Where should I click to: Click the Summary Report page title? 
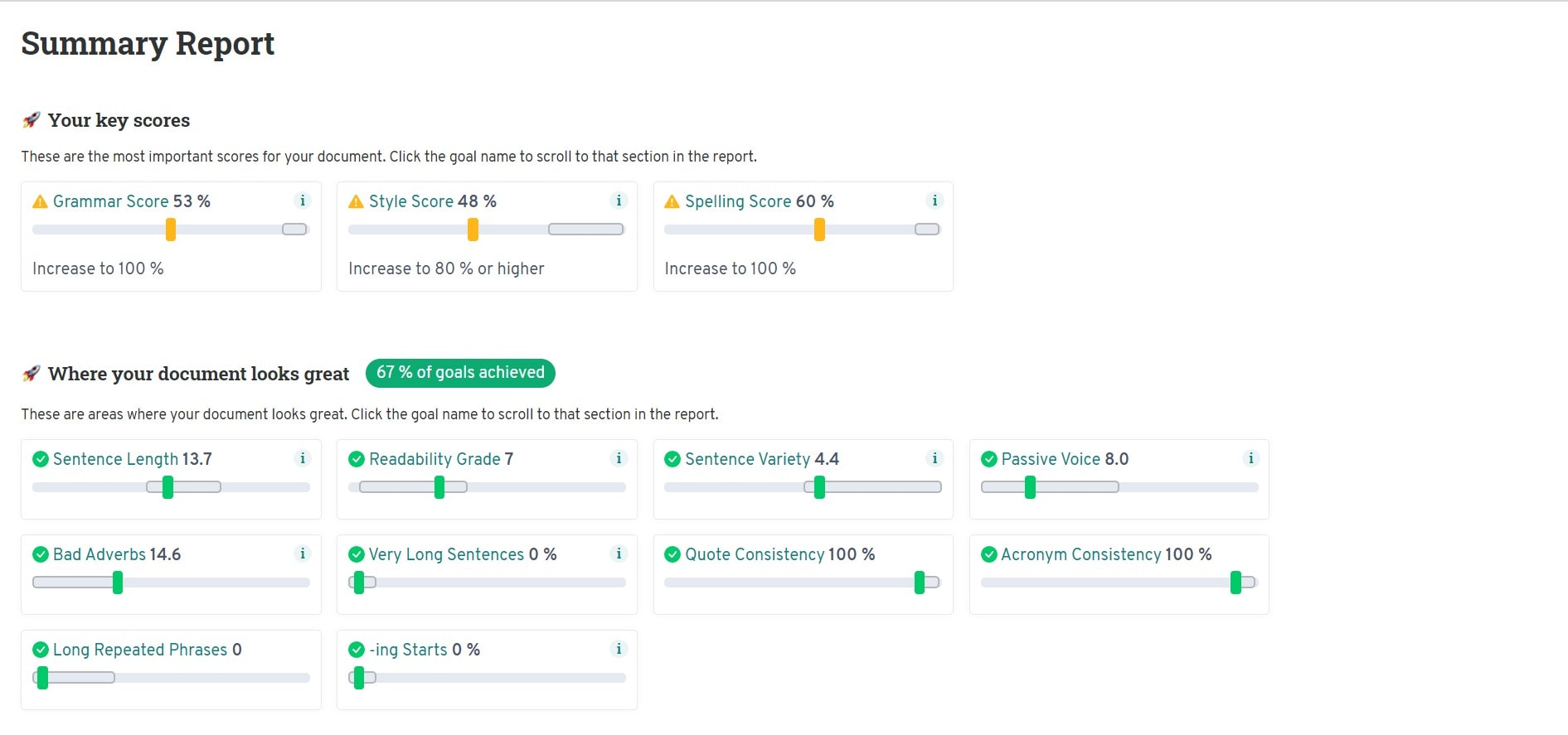[x=148, y=43]
